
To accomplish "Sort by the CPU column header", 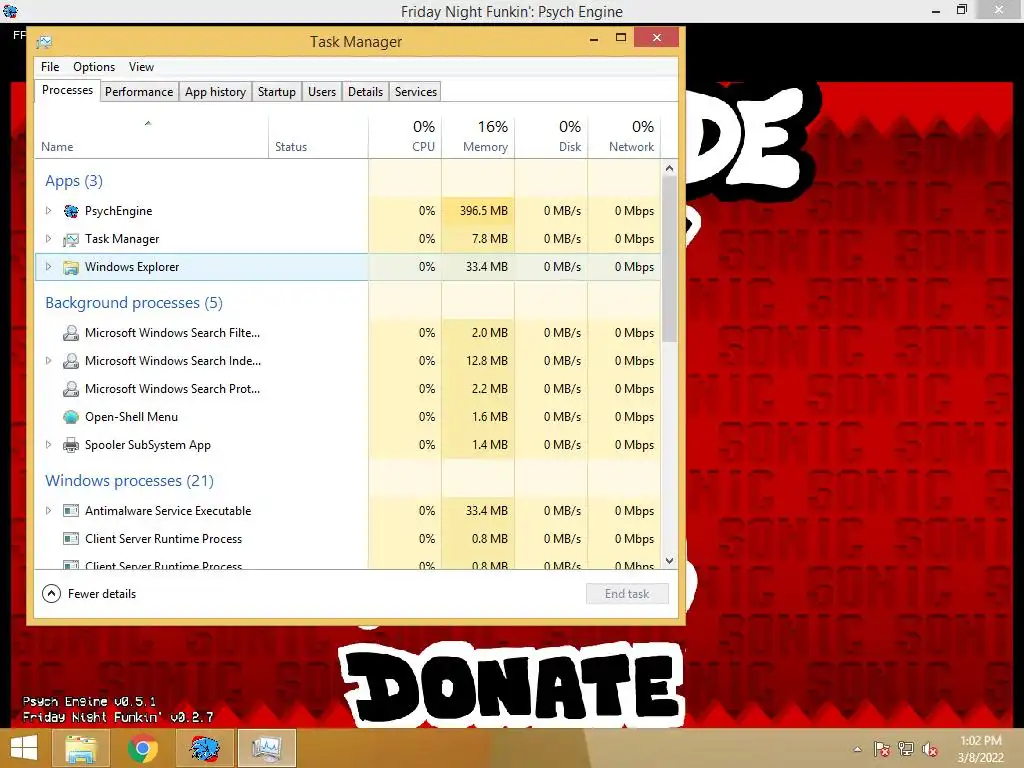I will click(x=405, y=137).
